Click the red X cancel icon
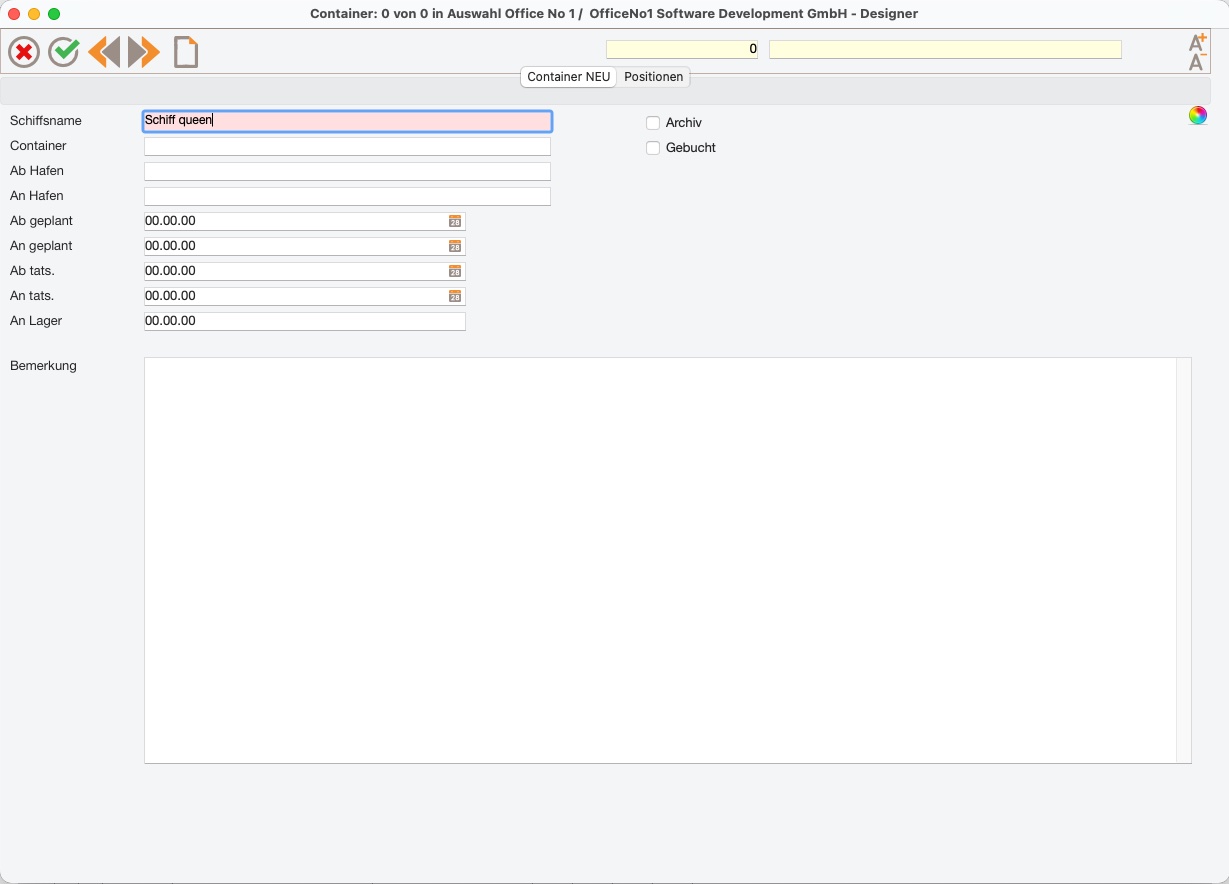 coord(24,52)
